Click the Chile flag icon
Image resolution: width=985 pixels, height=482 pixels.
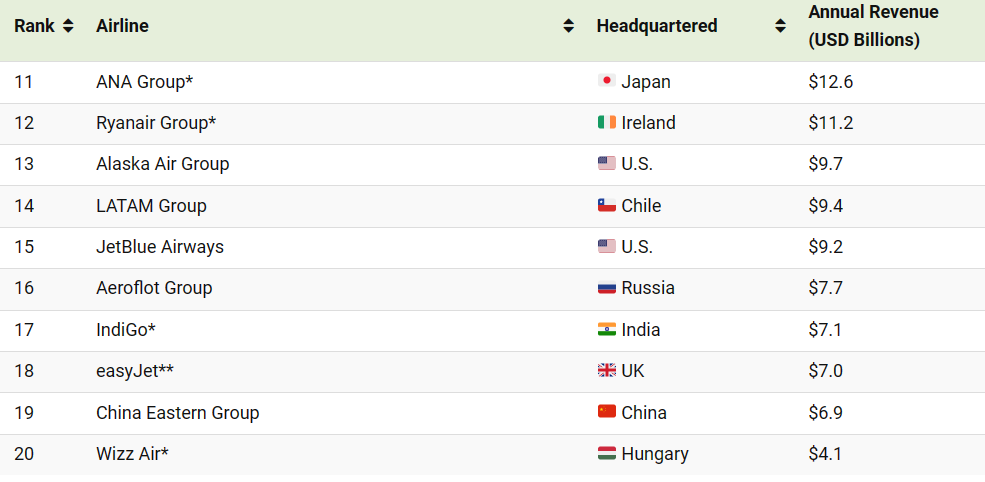[x=607, y=205]
